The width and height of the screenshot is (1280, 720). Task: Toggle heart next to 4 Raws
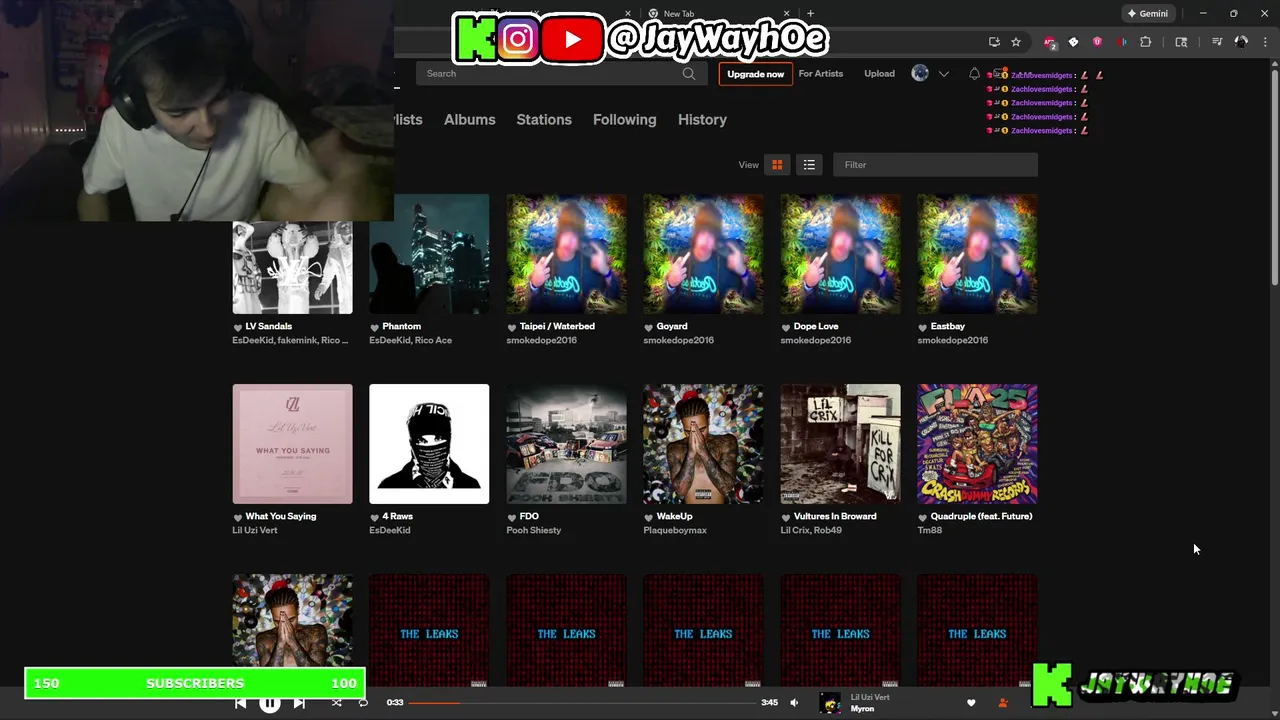pos(374,517)
